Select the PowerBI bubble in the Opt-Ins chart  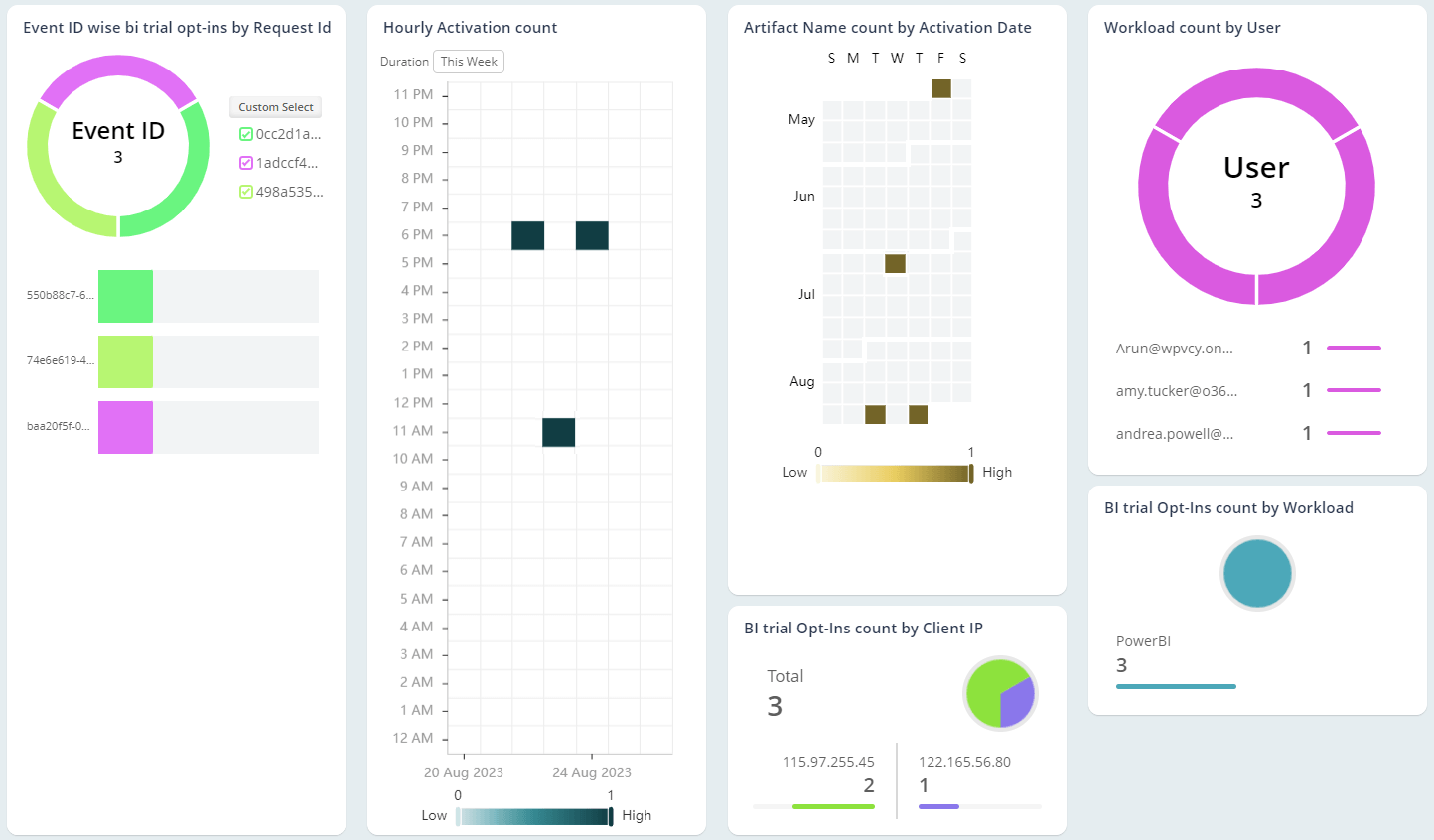click(1256, 573)
